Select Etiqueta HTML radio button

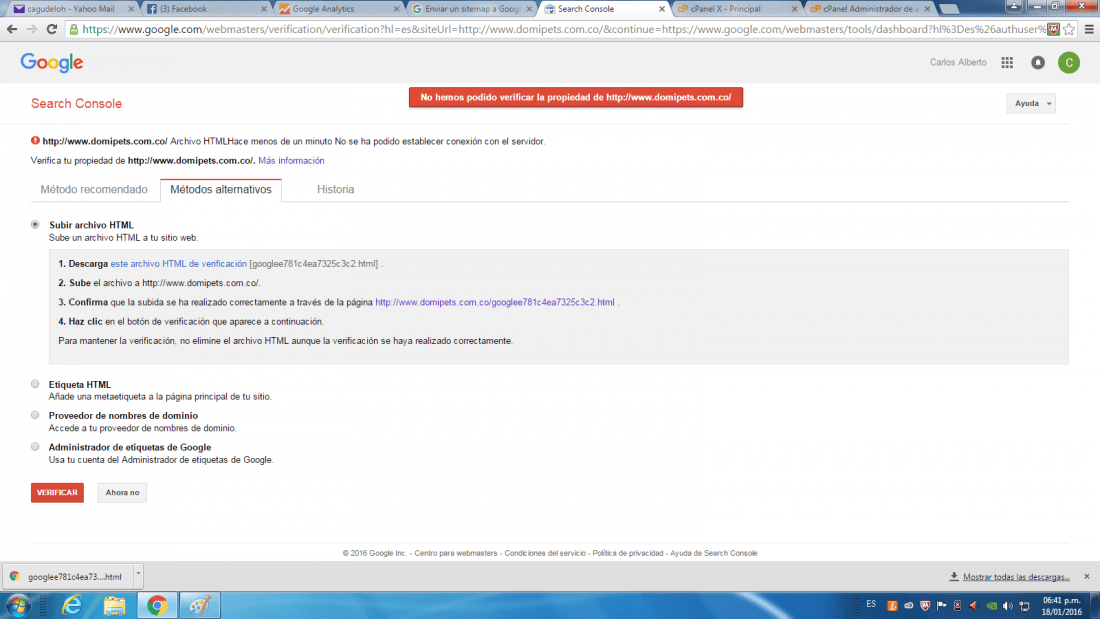pos(35,384)
